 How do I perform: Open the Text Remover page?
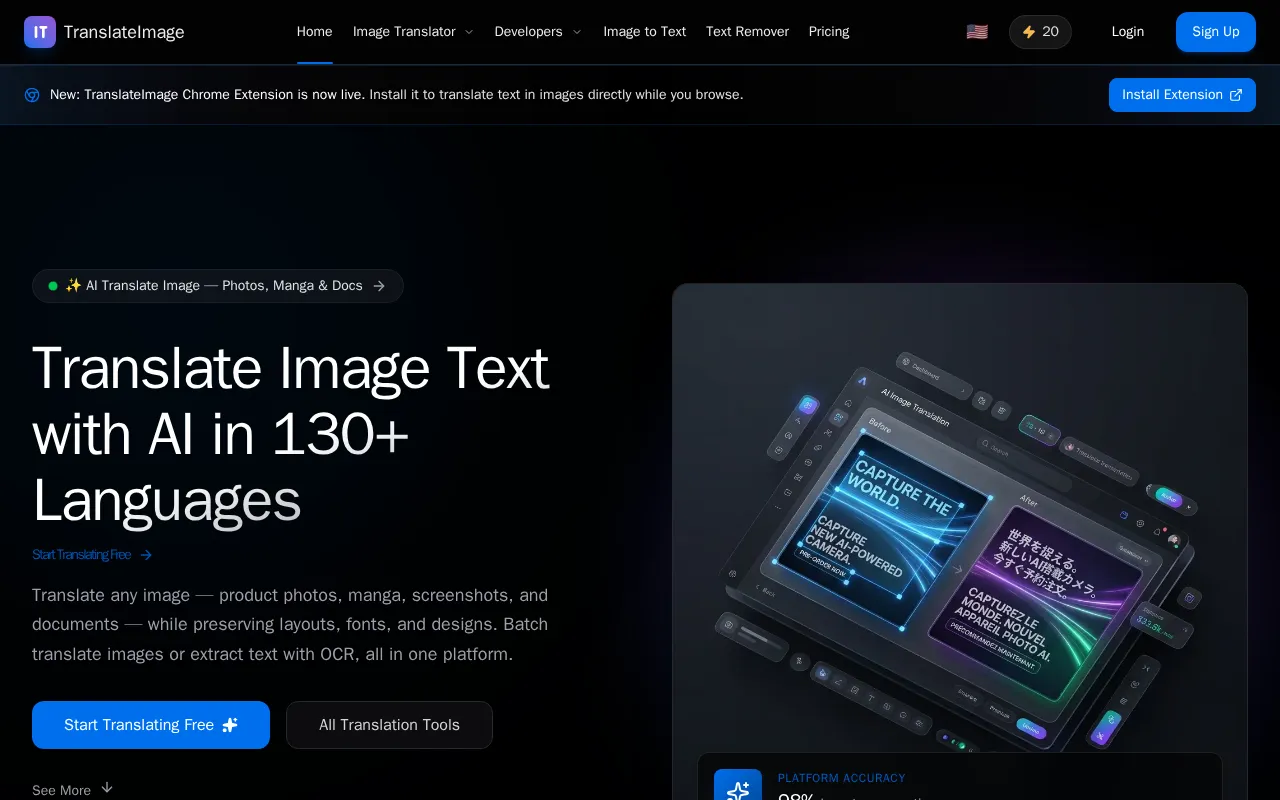tap(747, 32)
